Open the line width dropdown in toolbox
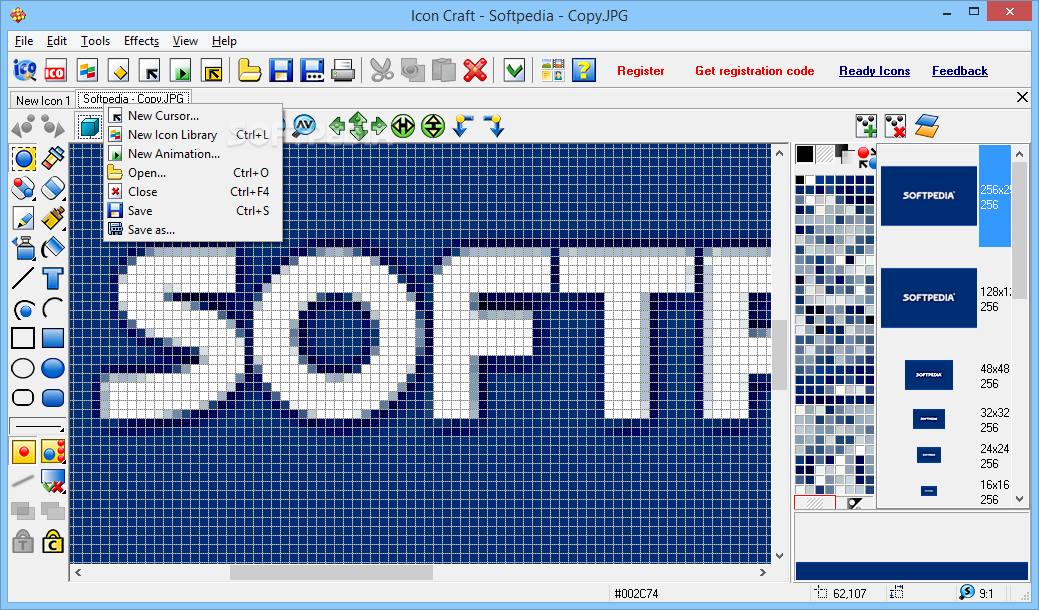The width and height of the screenshot is (1039, 610). 37,426
